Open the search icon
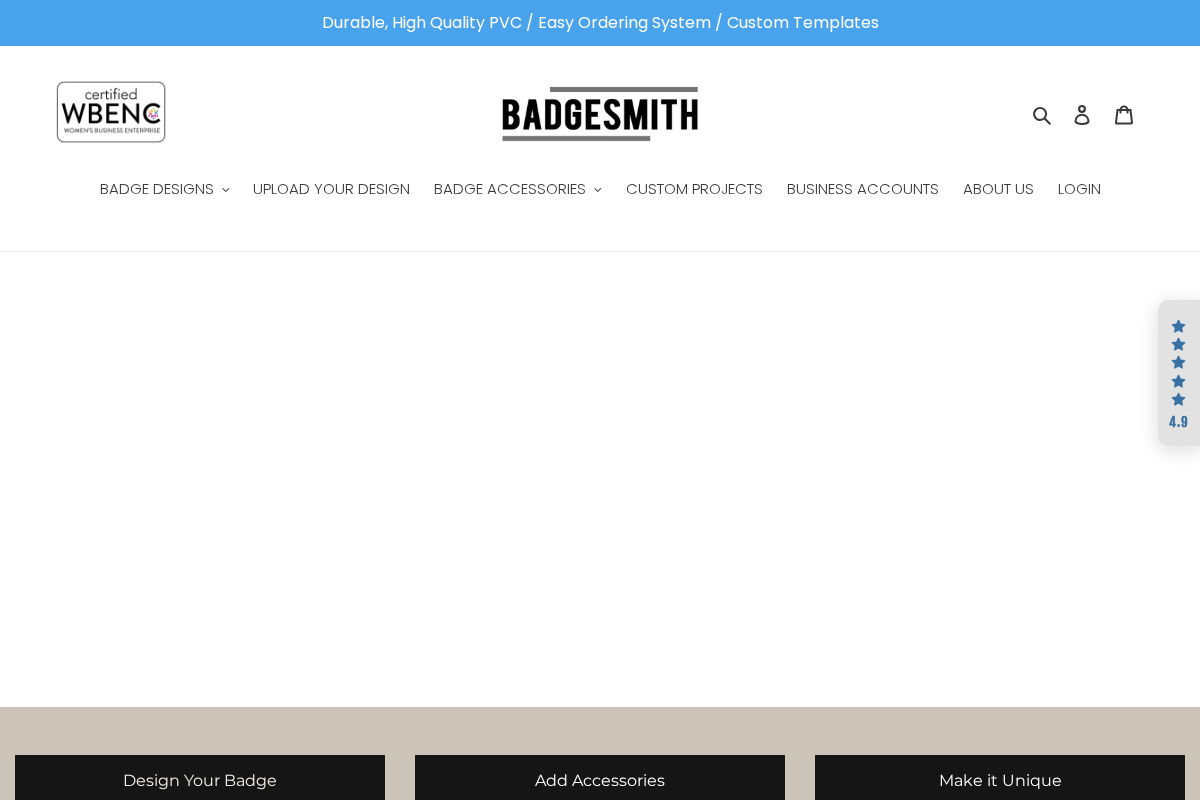Screen dimensions: 1200x800 (1042, 114)
